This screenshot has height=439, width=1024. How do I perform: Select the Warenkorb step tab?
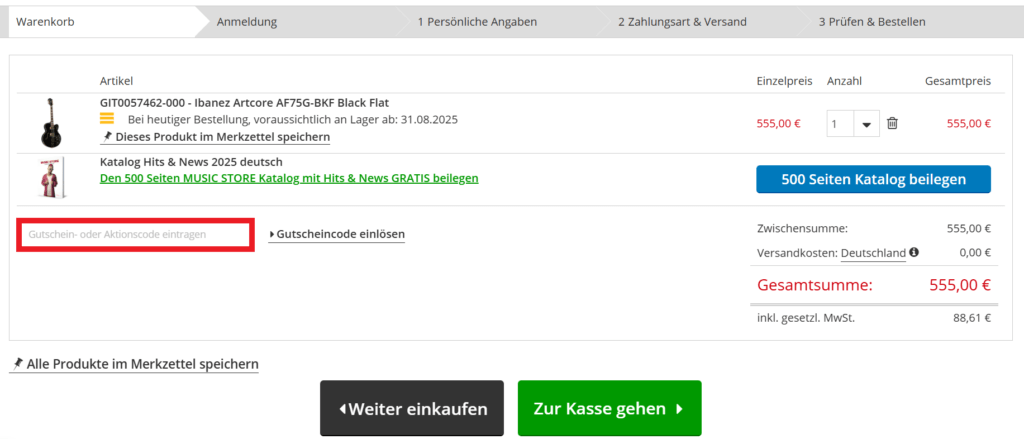102,22
